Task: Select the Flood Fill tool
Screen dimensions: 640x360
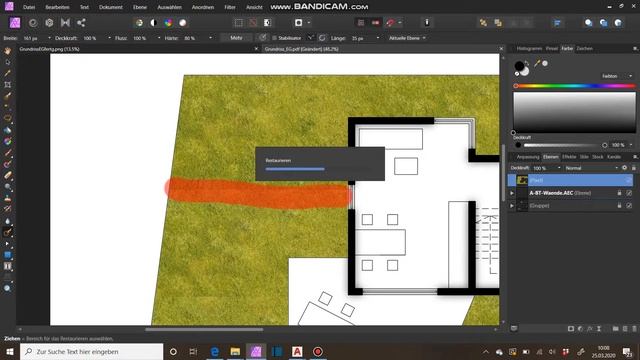Action: (x=7, y=130)
